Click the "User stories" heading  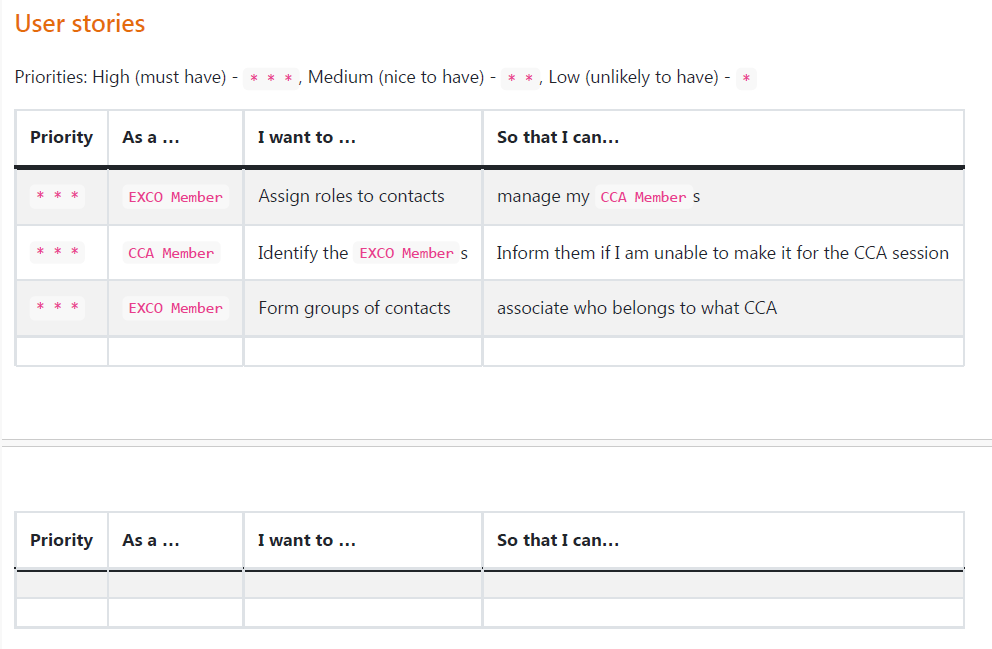point(80,24)
